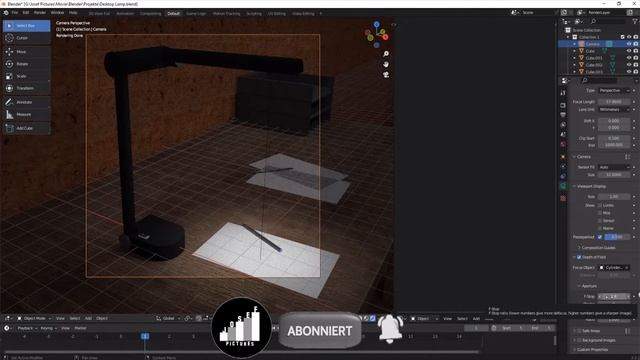This screenshot has width=640, height=360.
Task: Hide Cube.001 using its eye icon
Action: point(629,58)
